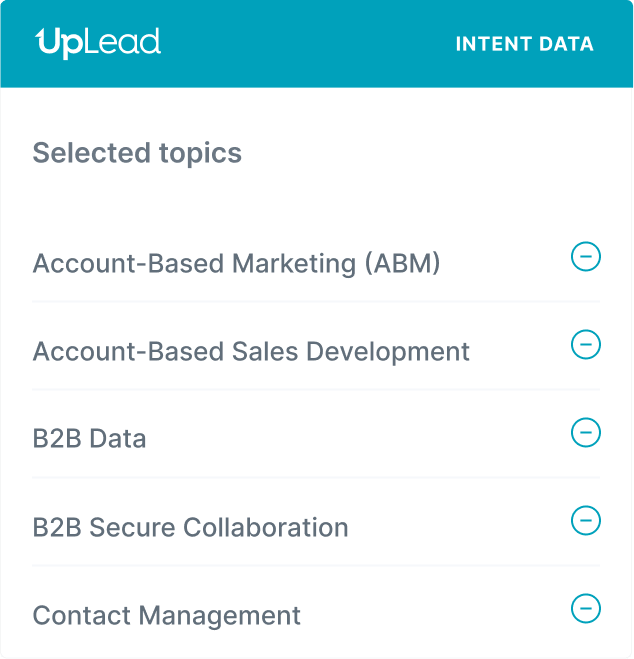Click the Contact Management topic label
The height and width of the screenshot is (659, 634).
click(166, 615)
